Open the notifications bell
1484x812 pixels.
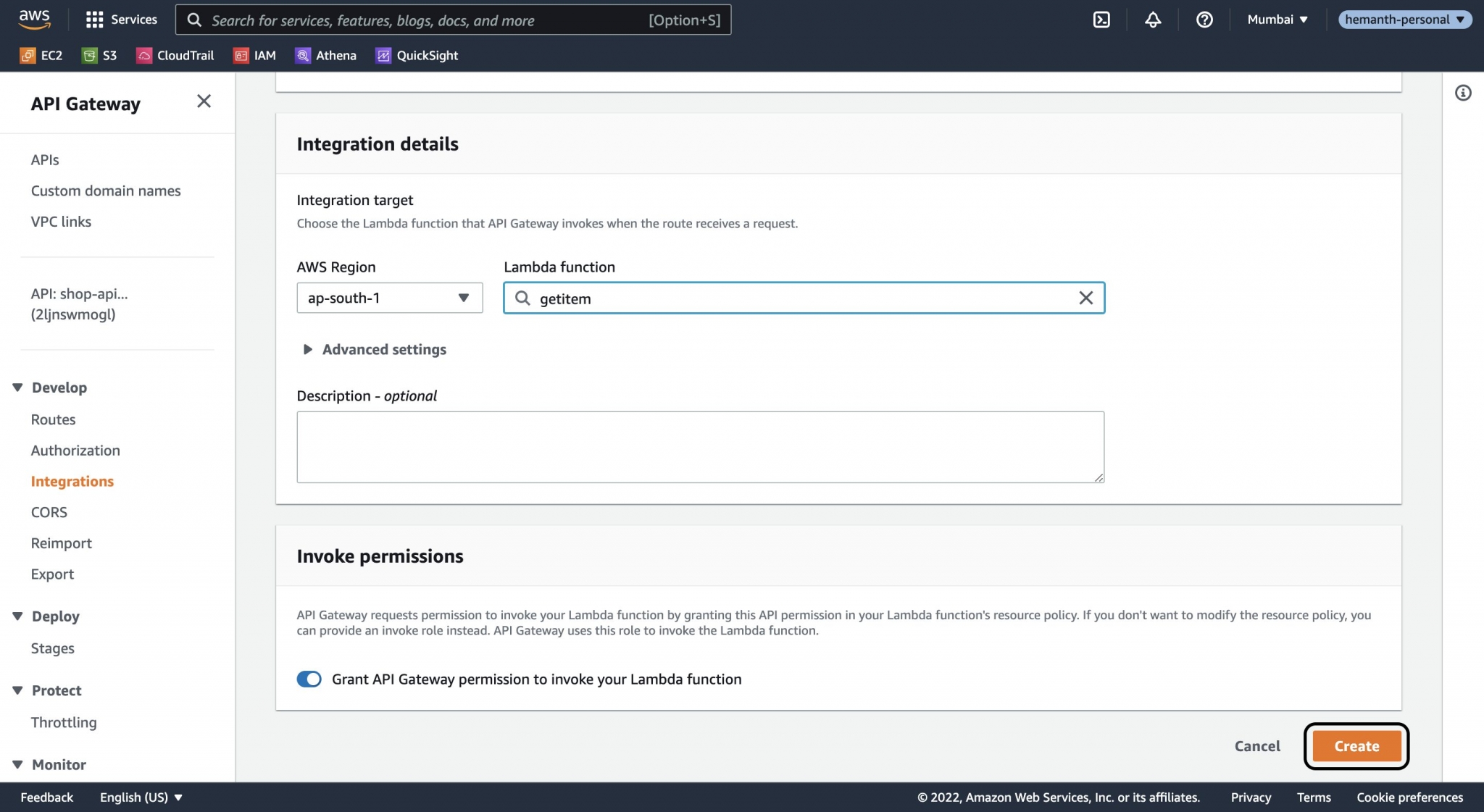coord(1153,20)
